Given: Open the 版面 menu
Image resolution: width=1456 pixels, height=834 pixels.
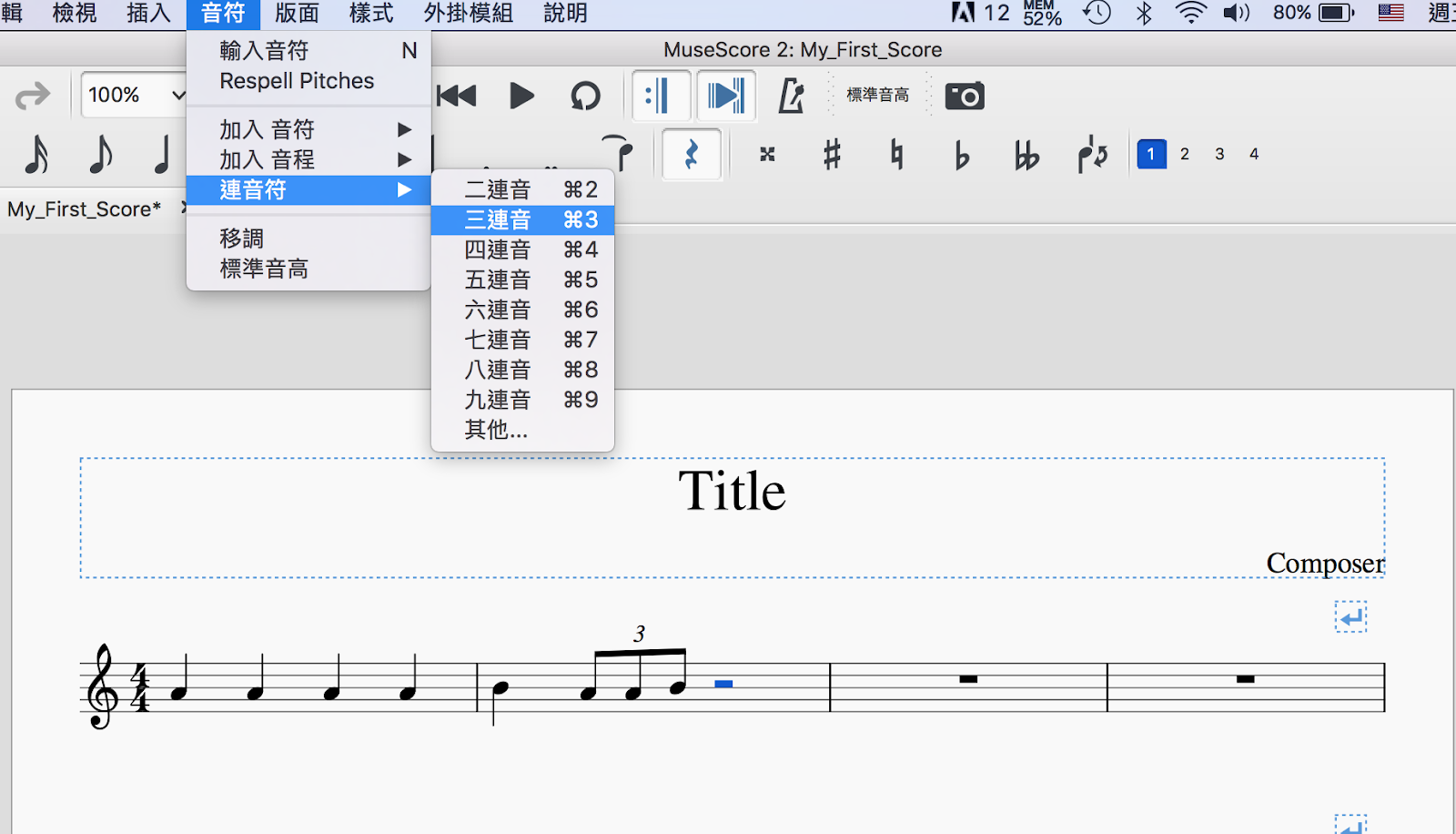Looking at the screenshot, I should (298, 14).
